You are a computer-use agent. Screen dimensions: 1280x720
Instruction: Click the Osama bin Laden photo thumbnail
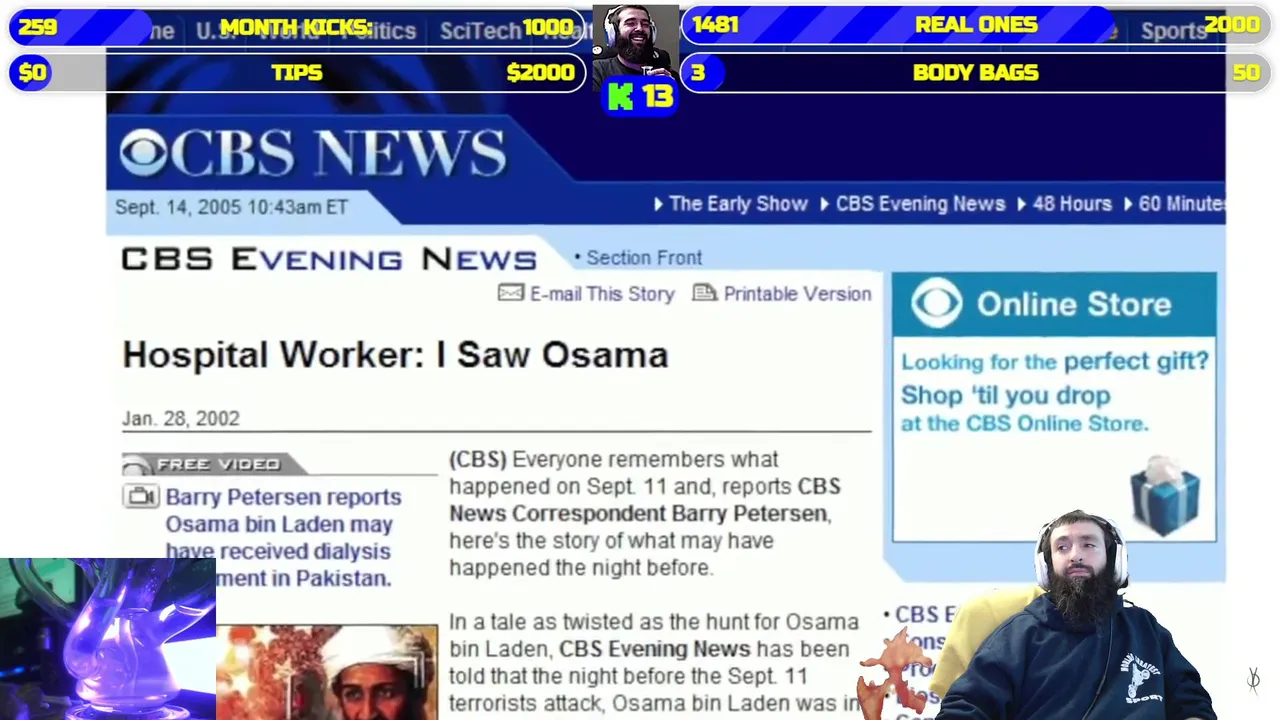tap(327, 672)
